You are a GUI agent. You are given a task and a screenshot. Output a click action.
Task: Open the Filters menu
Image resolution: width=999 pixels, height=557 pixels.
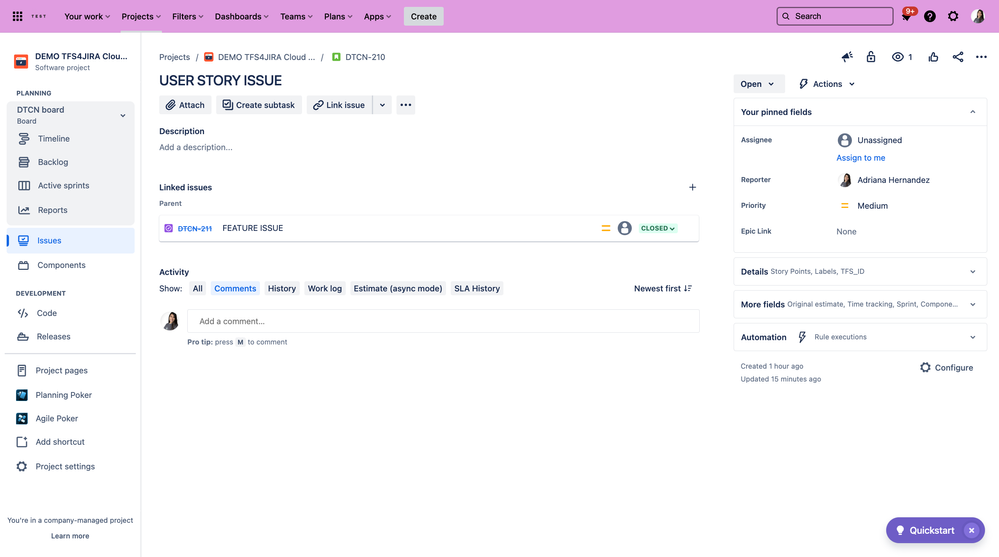pos(187,17)
